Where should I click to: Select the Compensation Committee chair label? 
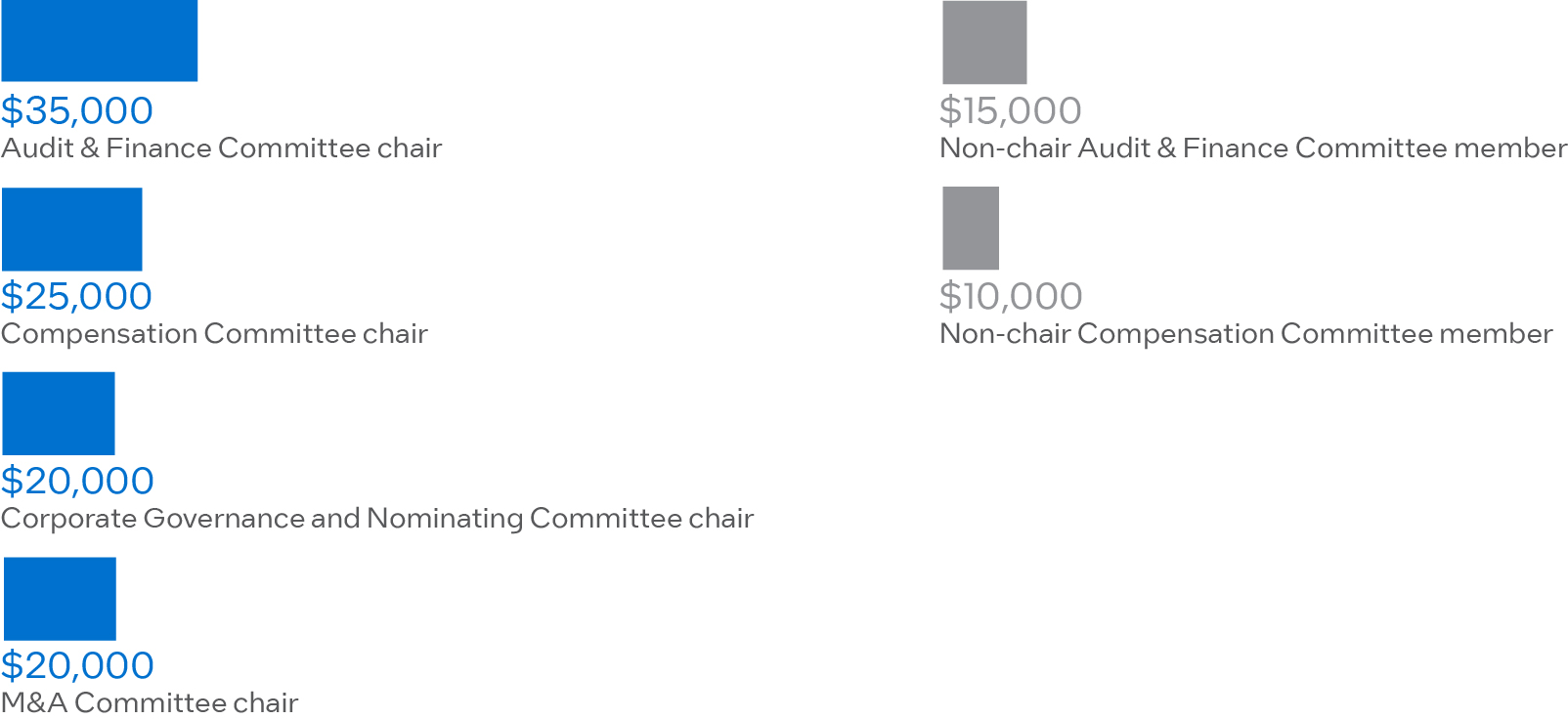click(215, 334)
